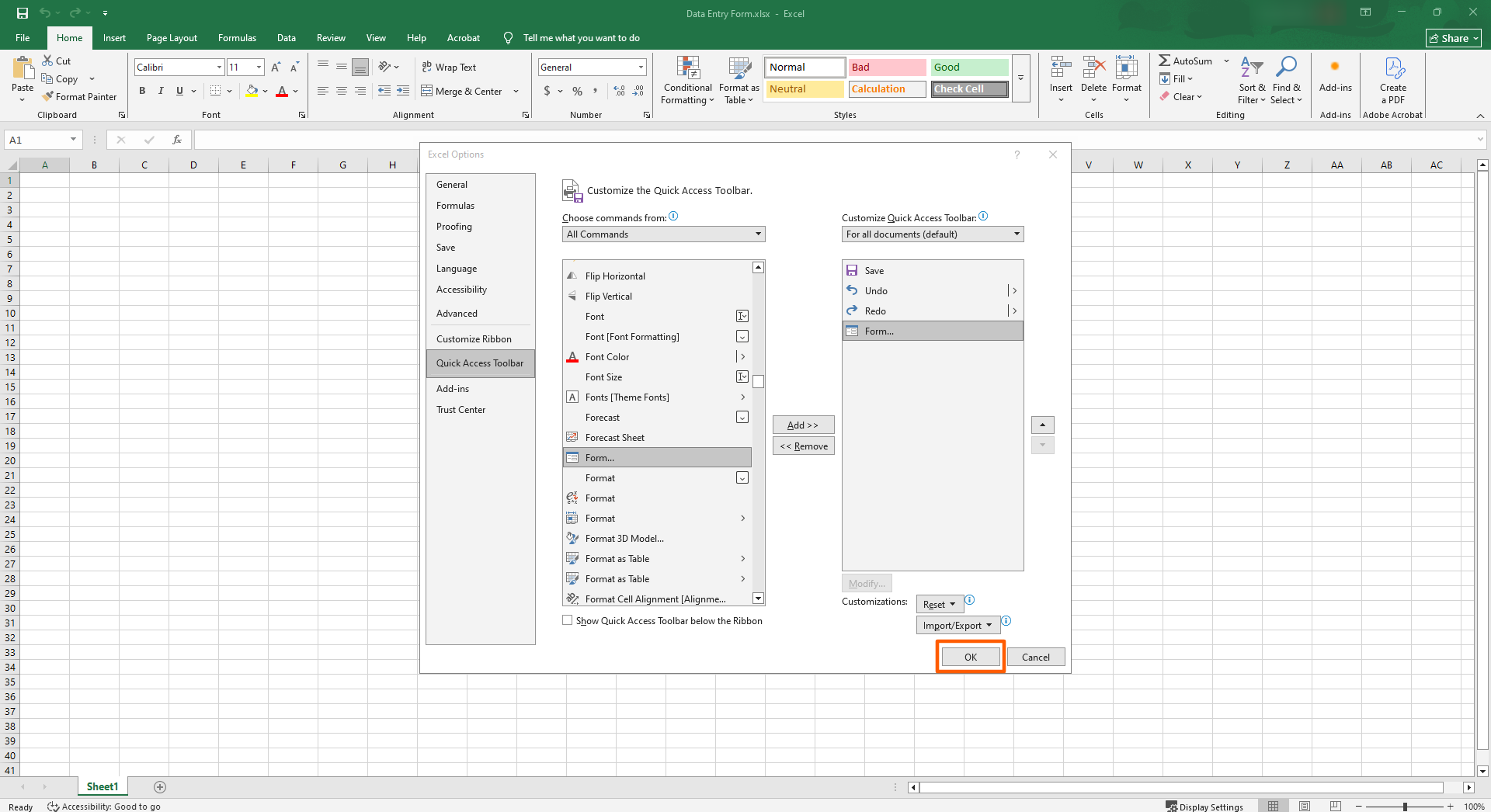The height and width of the screenshot is (812, 1491).
Task: Select Form... in Quick Access Toolbar list
Action: (933, 331)
